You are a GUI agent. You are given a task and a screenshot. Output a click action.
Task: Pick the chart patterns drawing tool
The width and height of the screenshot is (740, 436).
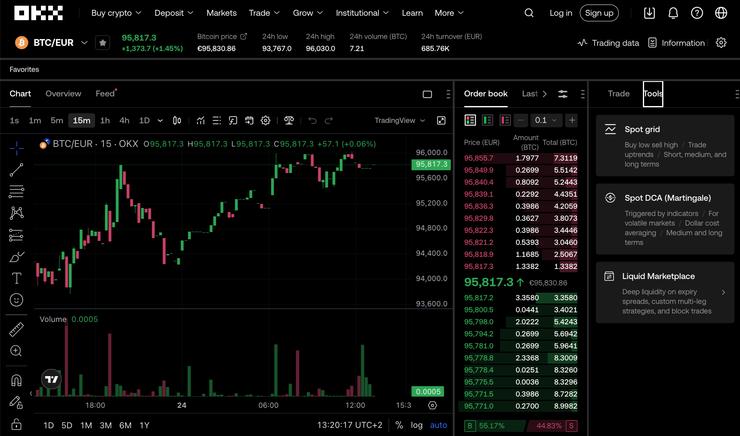click(x=17, y=213)
